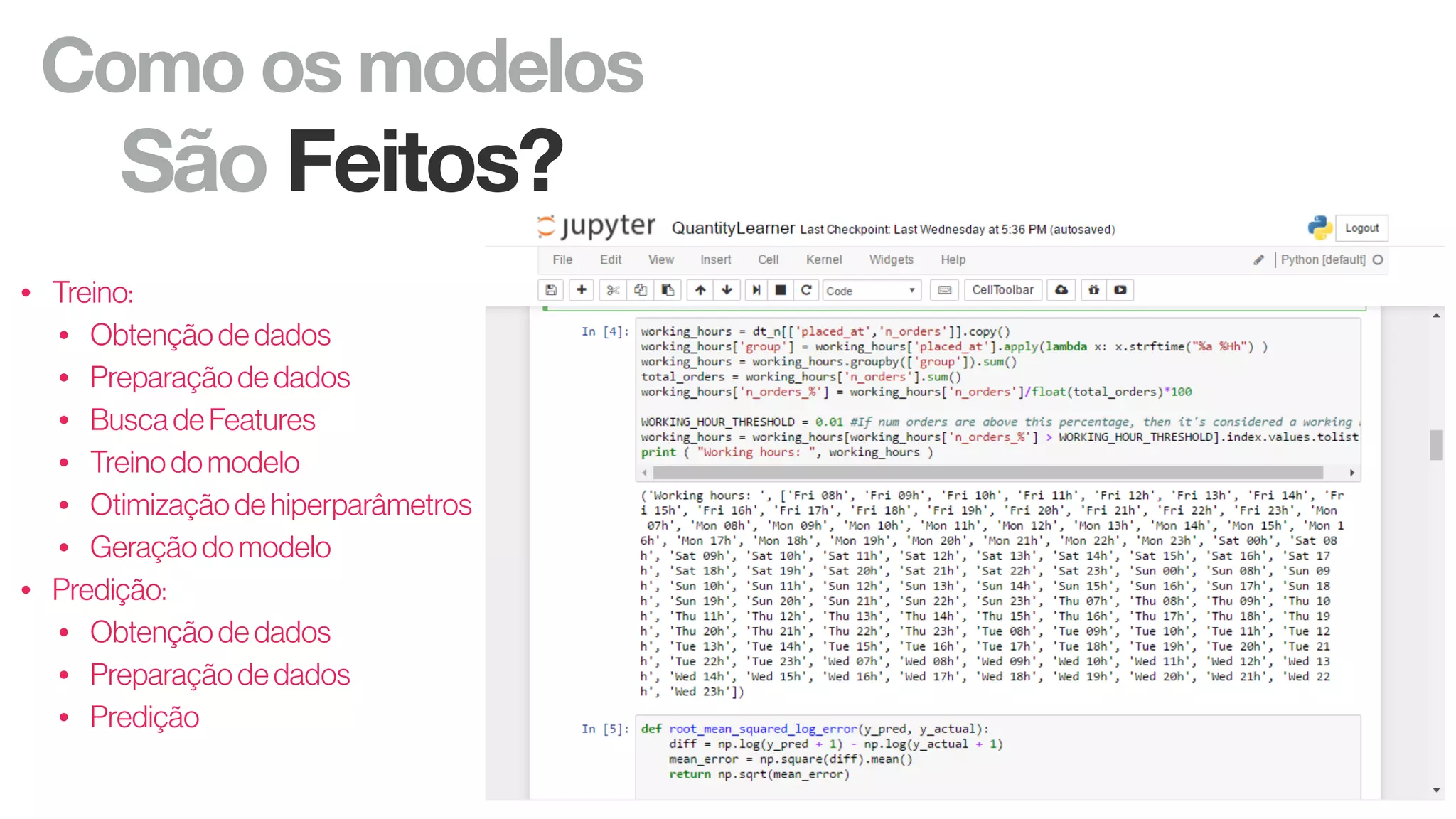Screen dimensions: 1456x819
Task: Run the current cell
Action: pos(756,290)
